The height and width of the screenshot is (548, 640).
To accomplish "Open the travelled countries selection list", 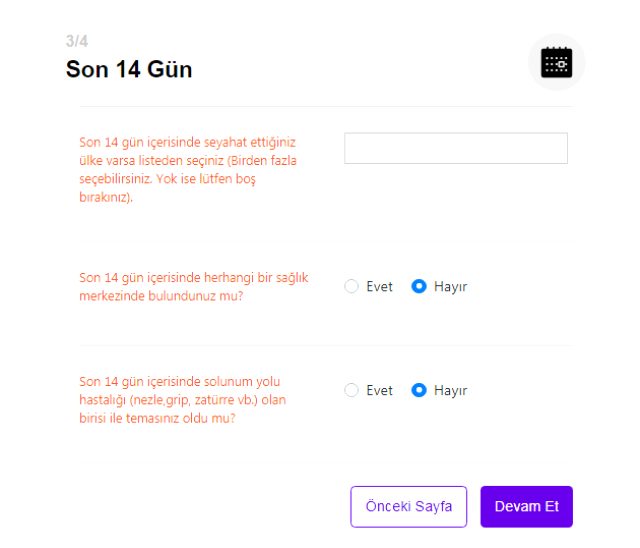I will click(x=455, y=148).
